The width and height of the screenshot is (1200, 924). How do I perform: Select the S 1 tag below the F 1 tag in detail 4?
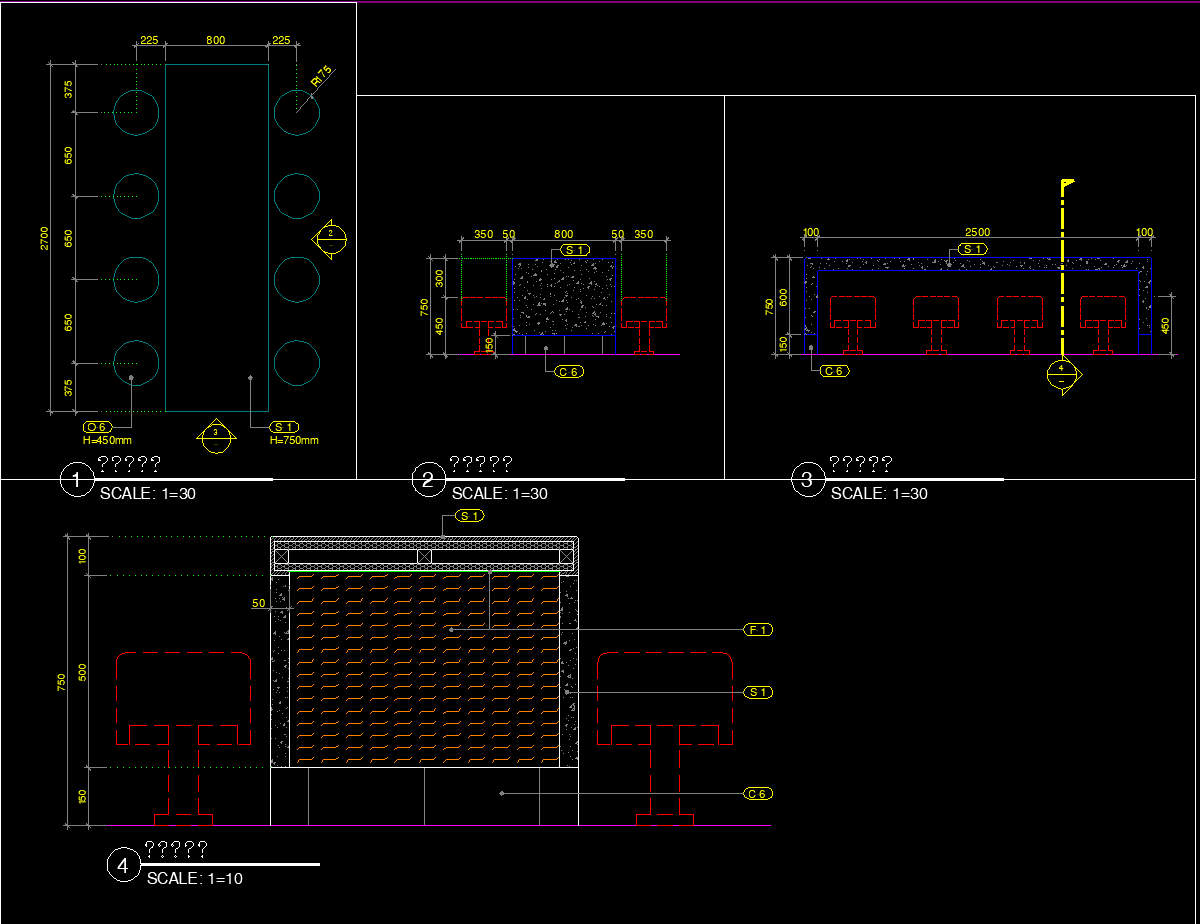(x=759, y=692)
